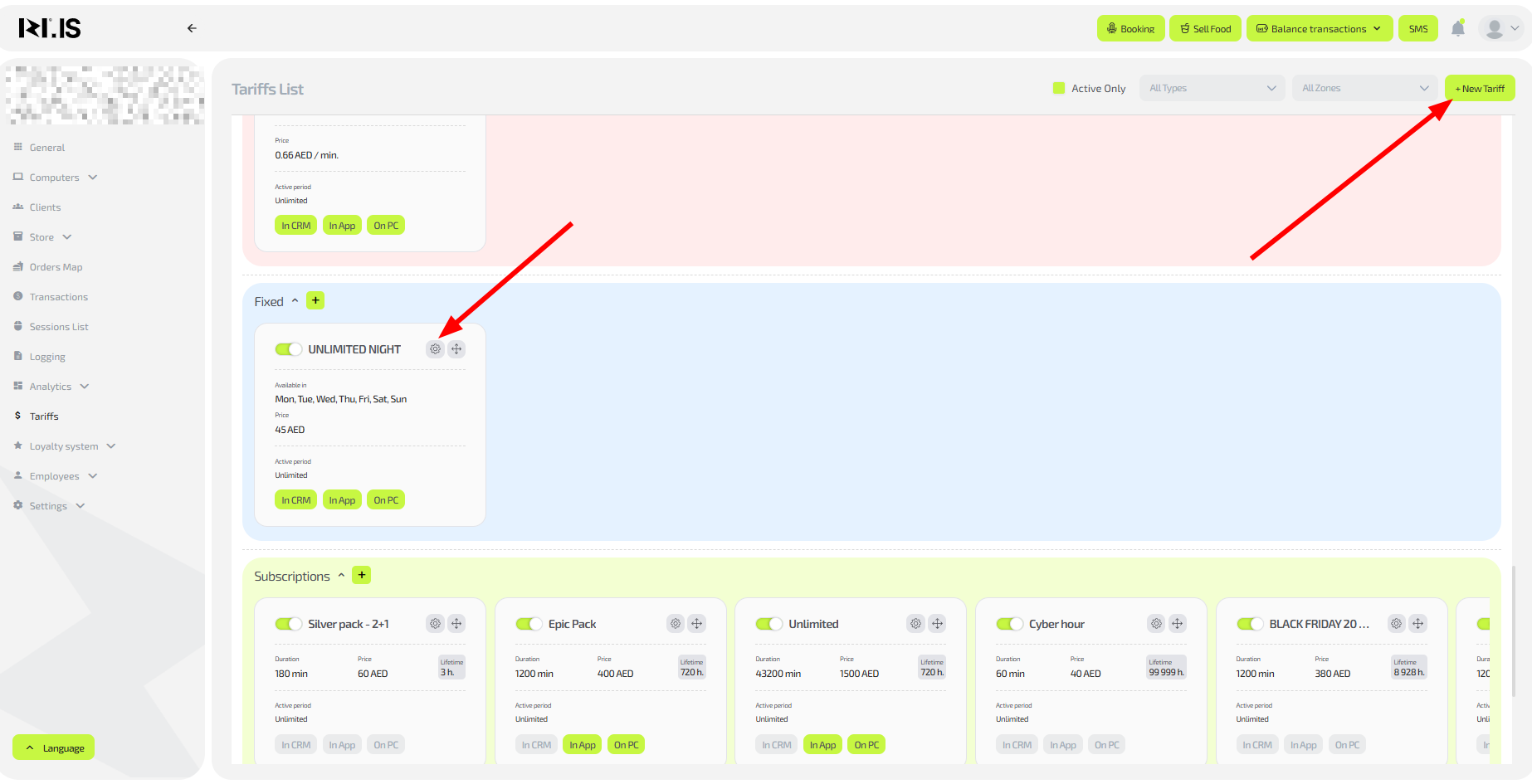Image resolution: width=1532 pixels, height=784 pixels.
Task: Click the notification bell icon
Action: coord(1457,29)
